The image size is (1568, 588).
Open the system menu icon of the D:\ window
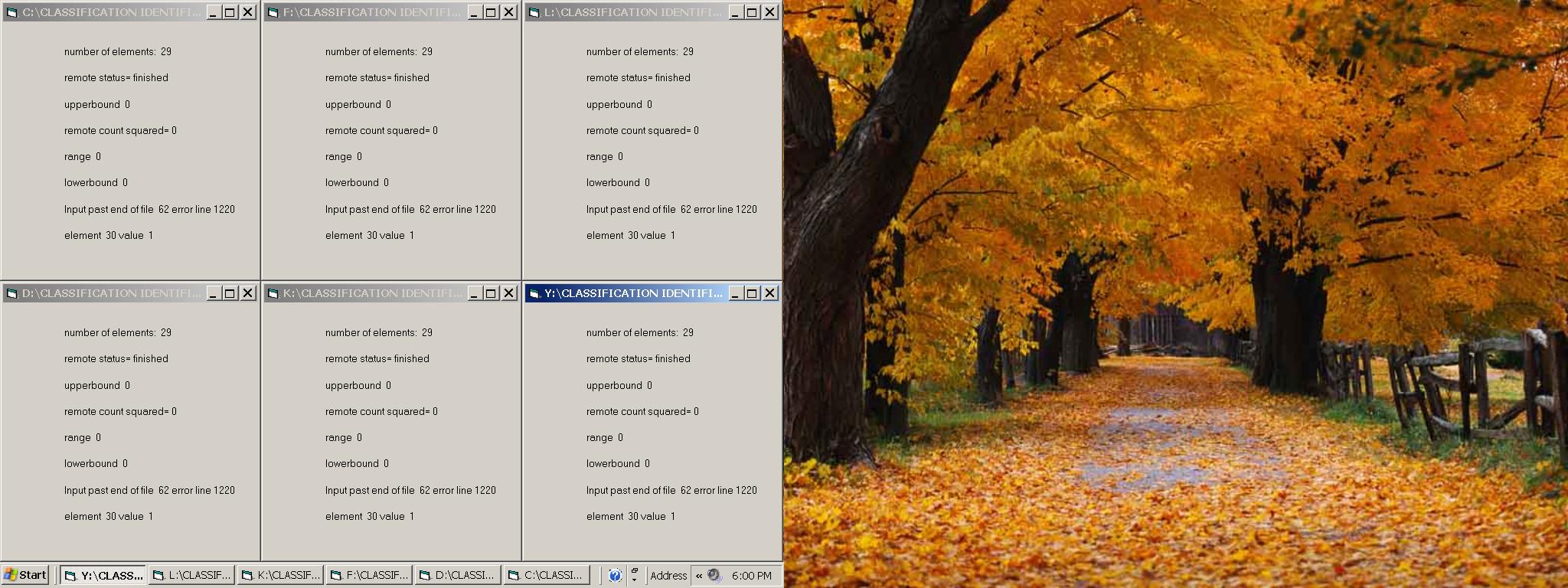12,293
